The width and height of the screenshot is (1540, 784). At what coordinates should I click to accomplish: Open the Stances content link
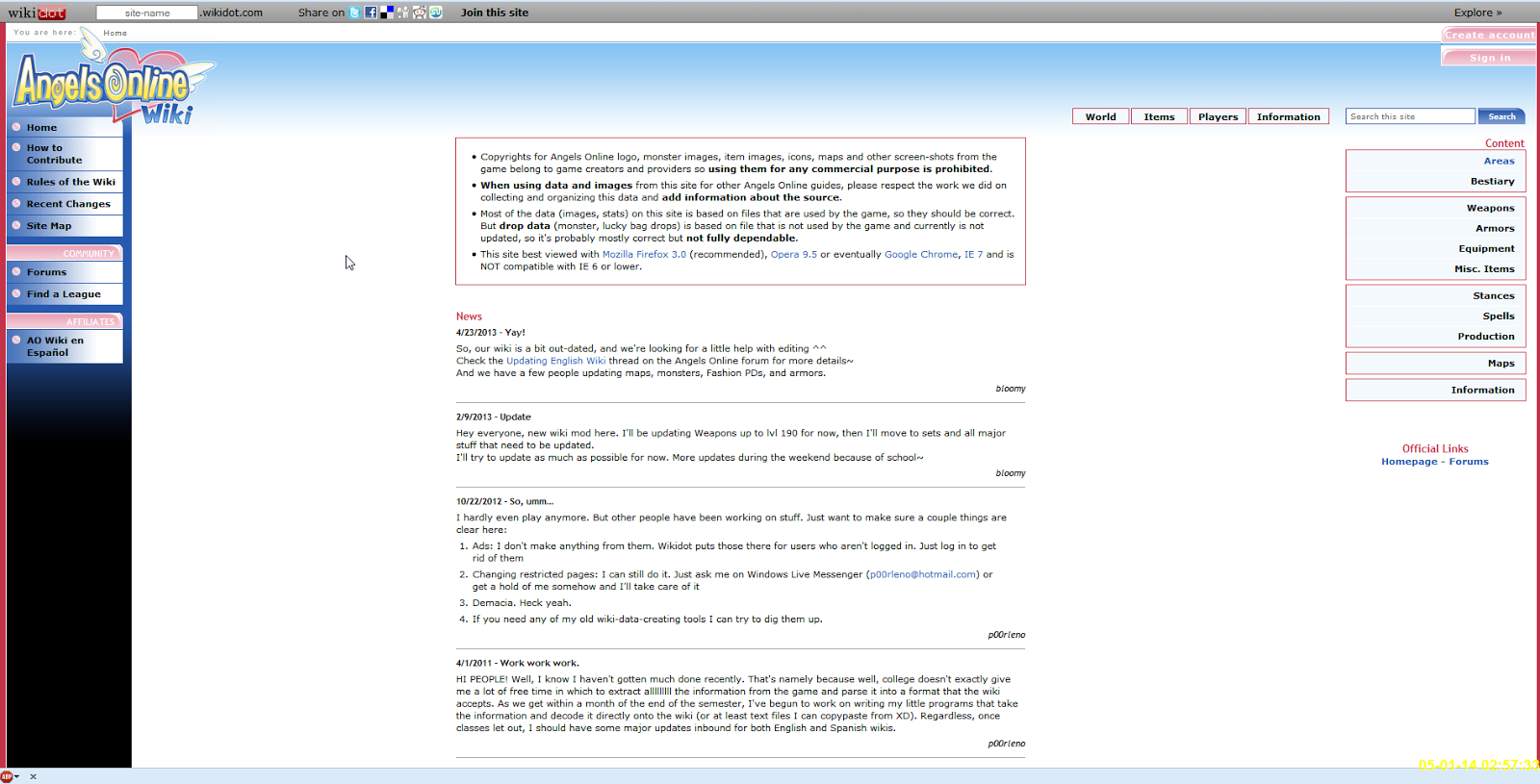(1494, 295)
